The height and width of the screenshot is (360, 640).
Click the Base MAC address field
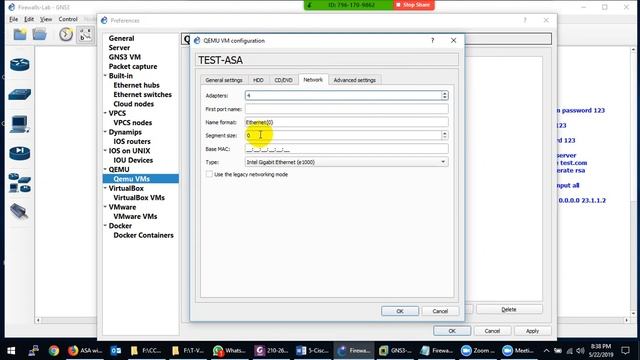pyautogui.click(x=347, y=149)
